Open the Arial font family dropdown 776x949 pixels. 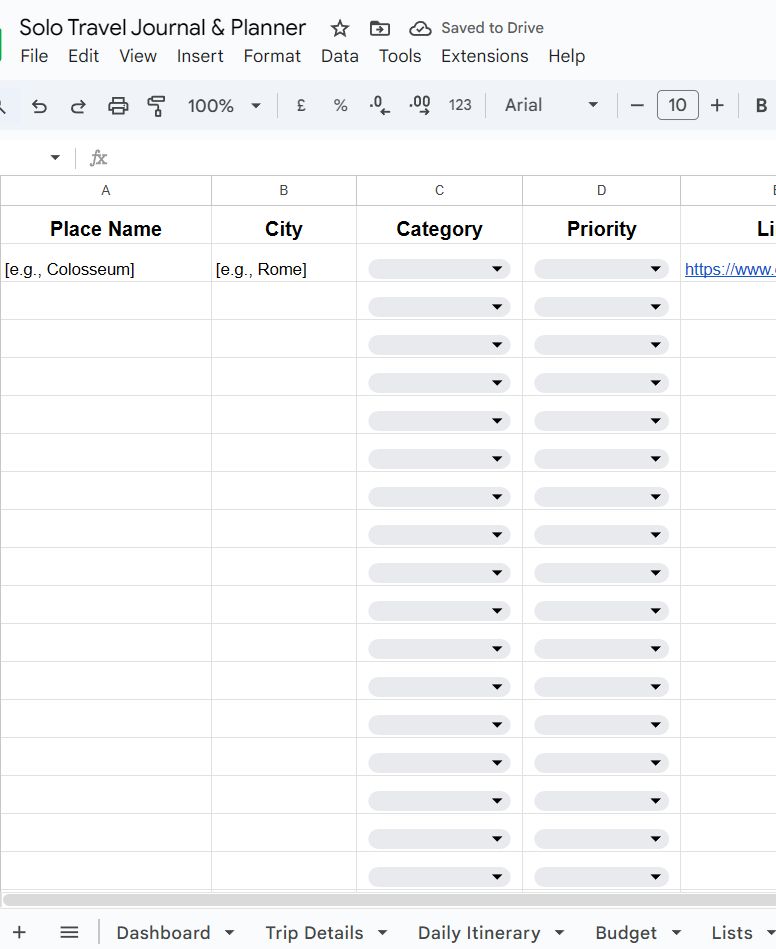(x=551, y=106)
